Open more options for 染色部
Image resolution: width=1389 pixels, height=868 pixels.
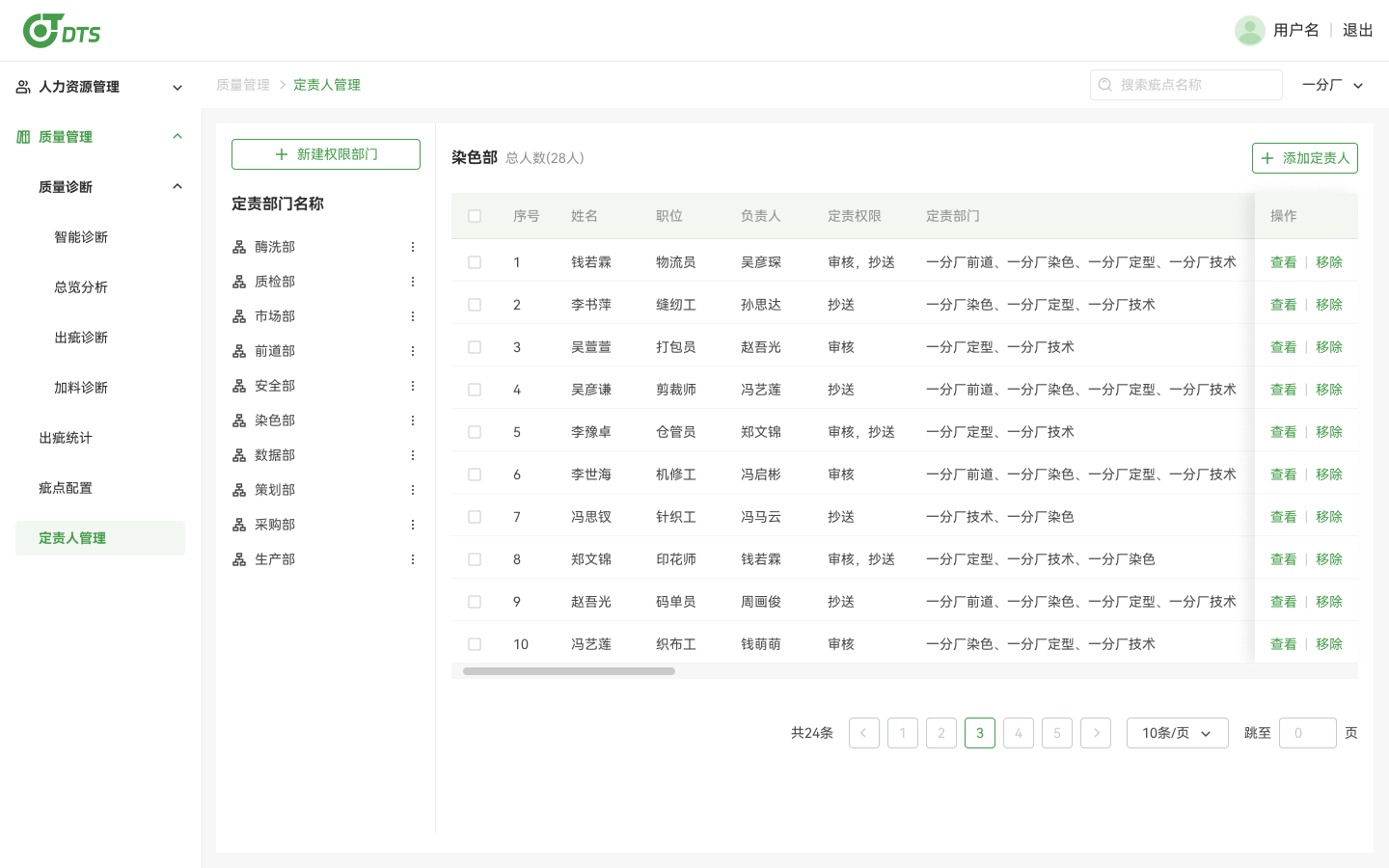tap(413, 420)
